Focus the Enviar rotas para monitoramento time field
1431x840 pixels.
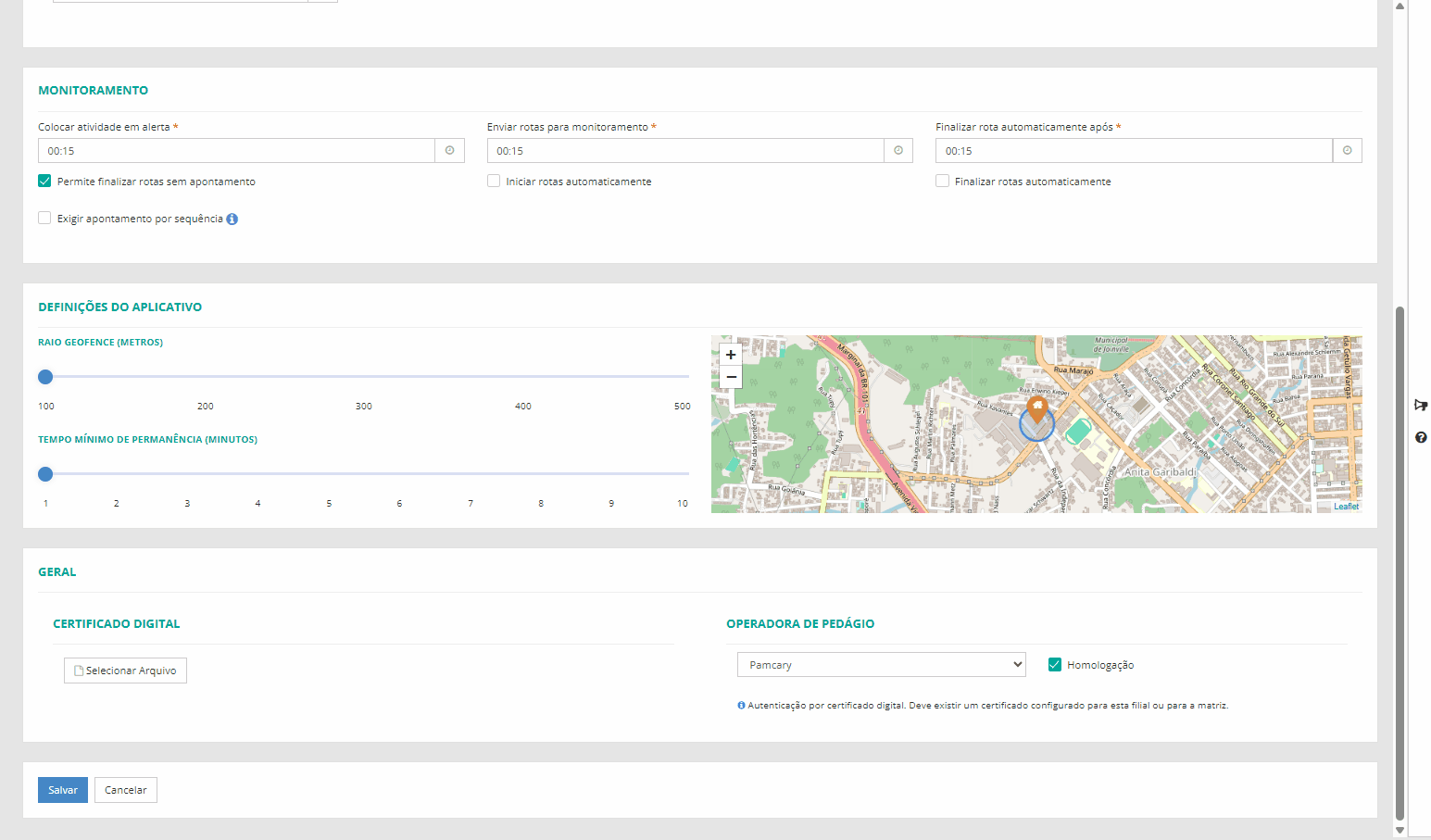coord(685,151)
